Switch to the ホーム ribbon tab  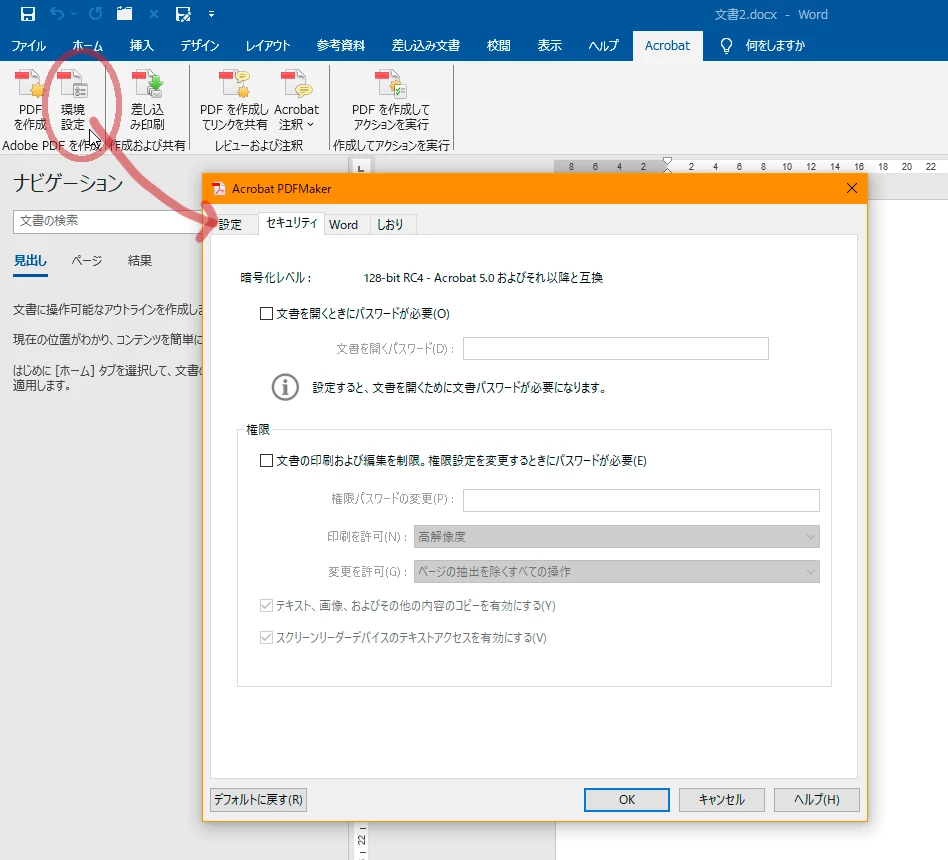(88, 46)
